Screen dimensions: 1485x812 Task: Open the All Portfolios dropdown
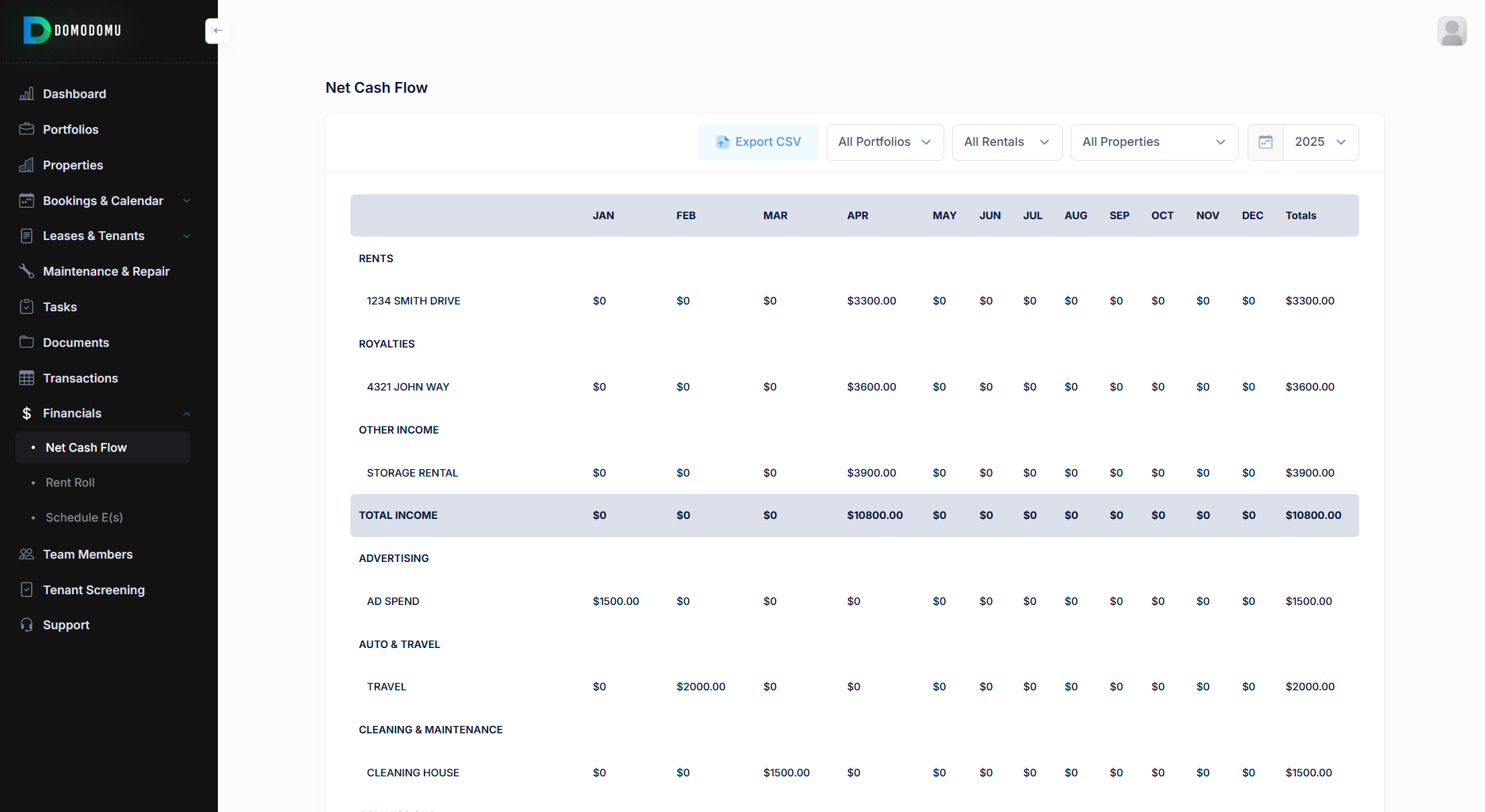click(x=884, y=142)
